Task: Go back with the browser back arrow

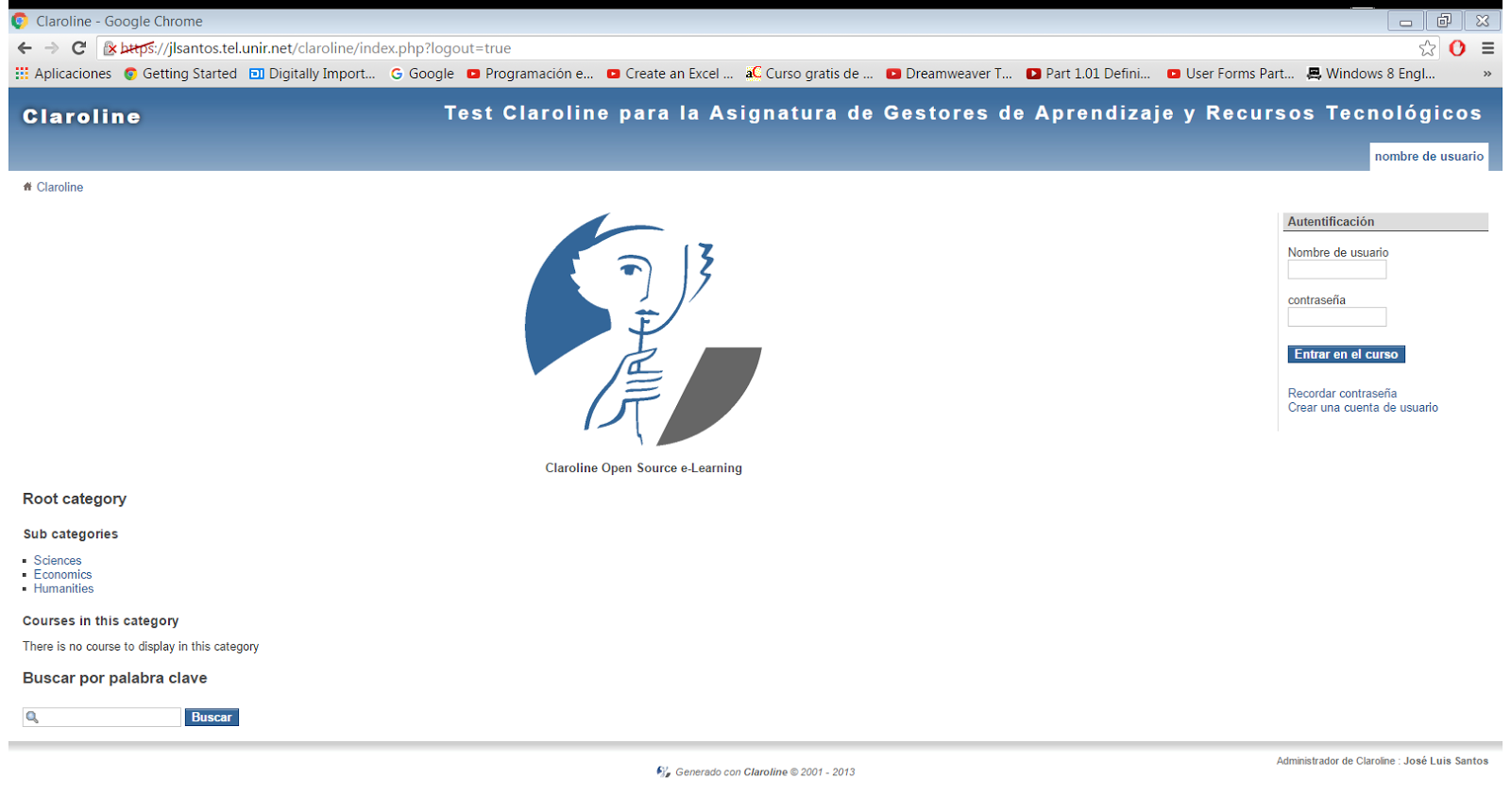Action: coord(25,48)
